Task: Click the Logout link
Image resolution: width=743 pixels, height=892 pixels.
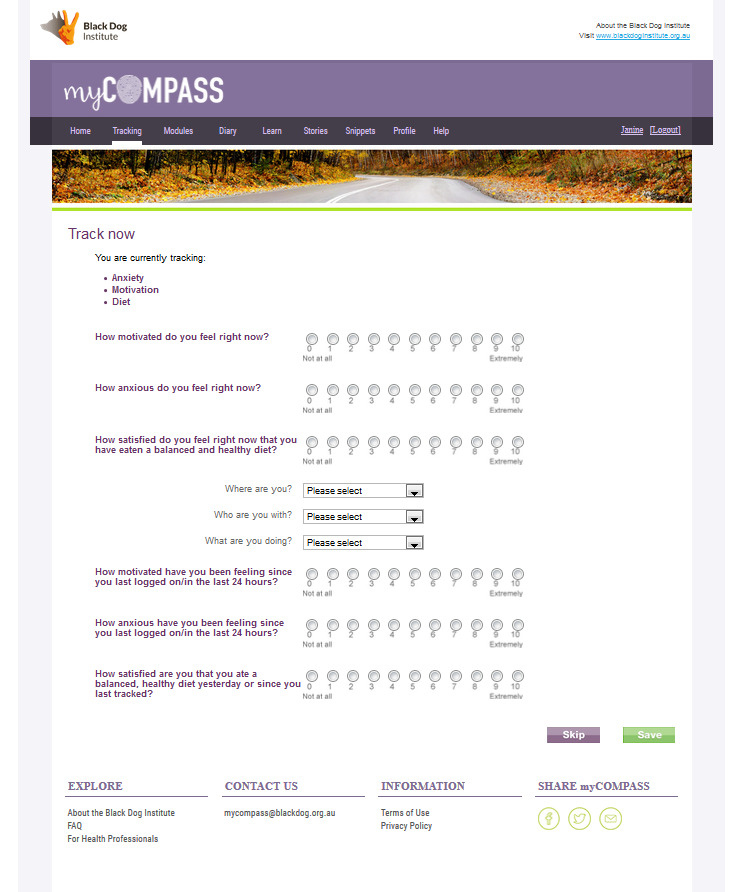Action: pyautogui.click(x=665, y=130)
